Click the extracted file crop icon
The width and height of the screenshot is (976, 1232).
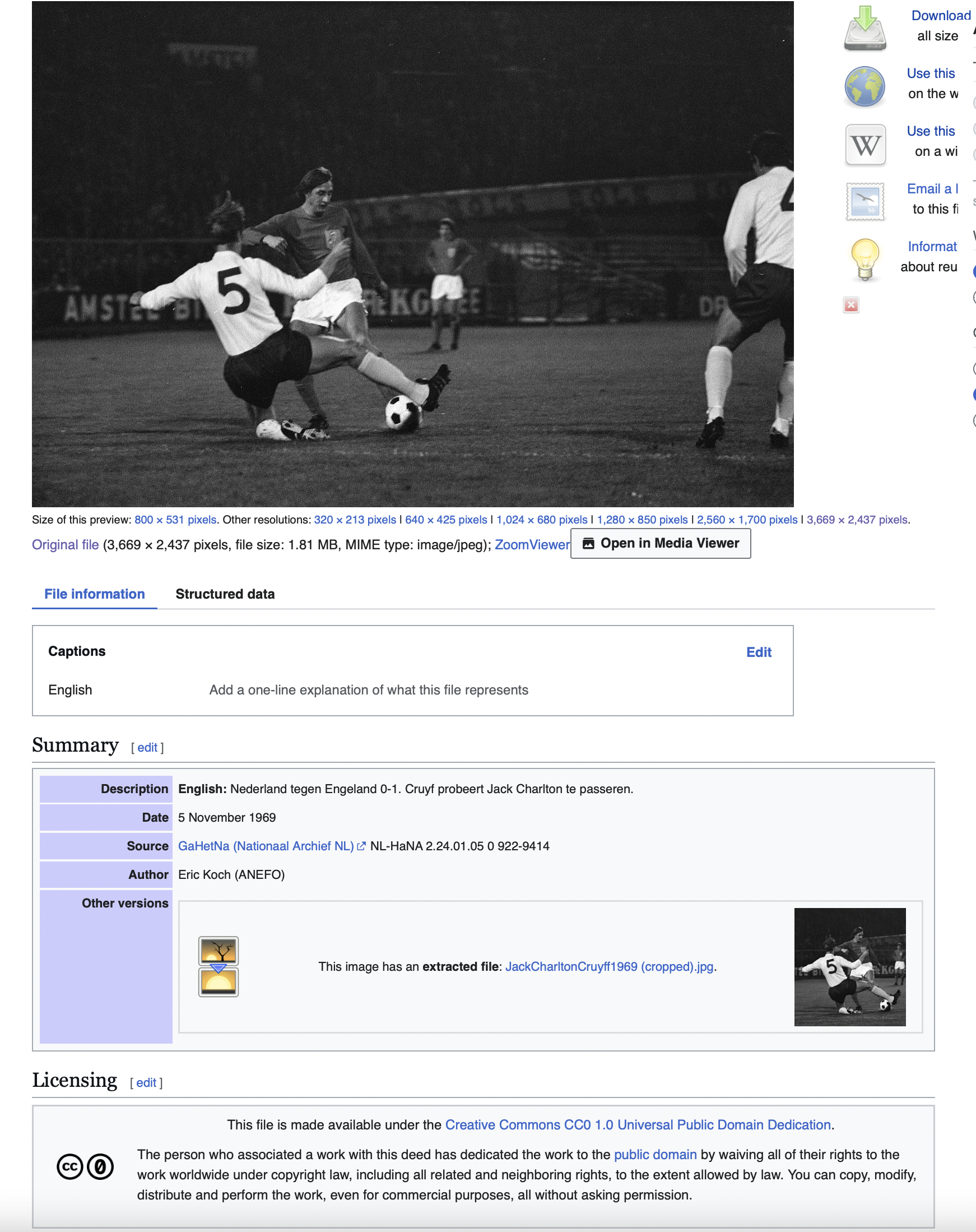(x=218, y=966)
